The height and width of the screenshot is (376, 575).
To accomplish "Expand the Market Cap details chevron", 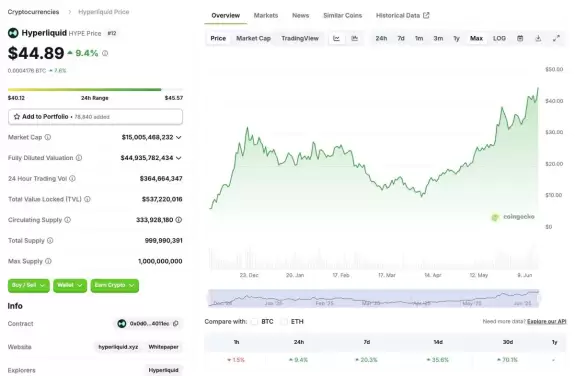I will (x=179, y=138).
